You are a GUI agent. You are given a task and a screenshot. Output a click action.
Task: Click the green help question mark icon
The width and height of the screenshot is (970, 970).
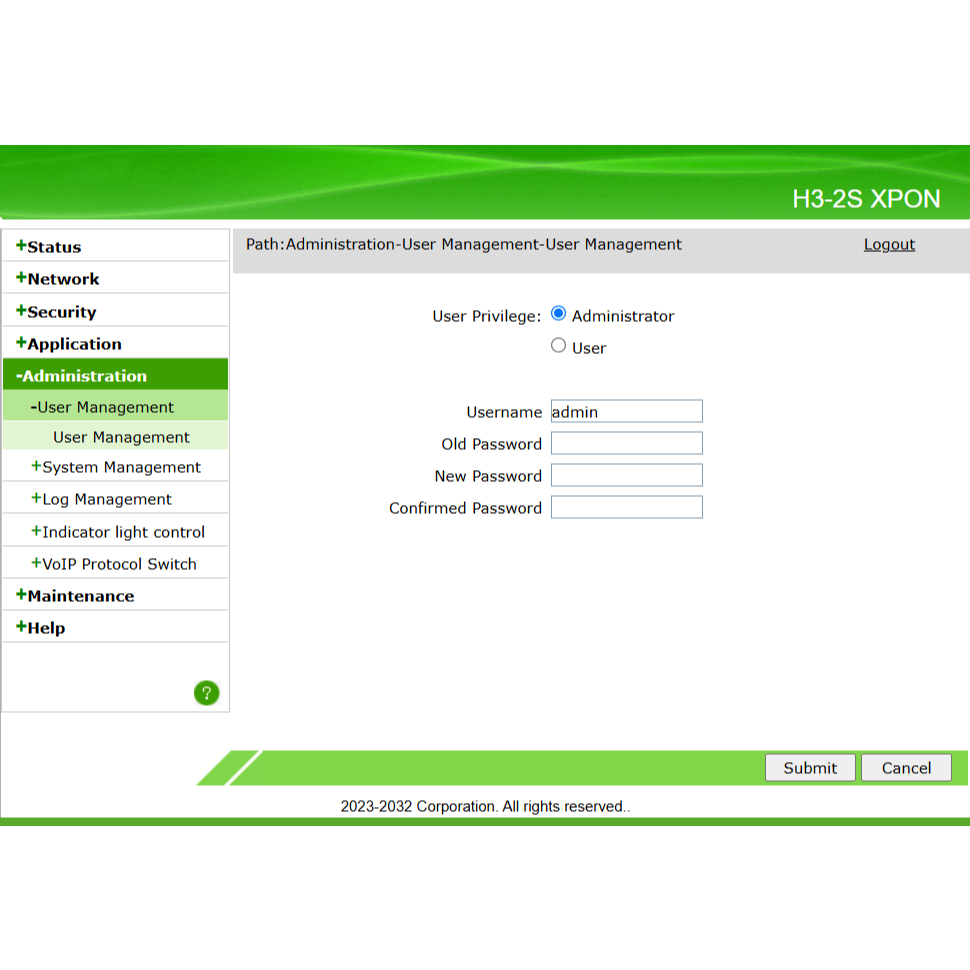click(206, 693)
